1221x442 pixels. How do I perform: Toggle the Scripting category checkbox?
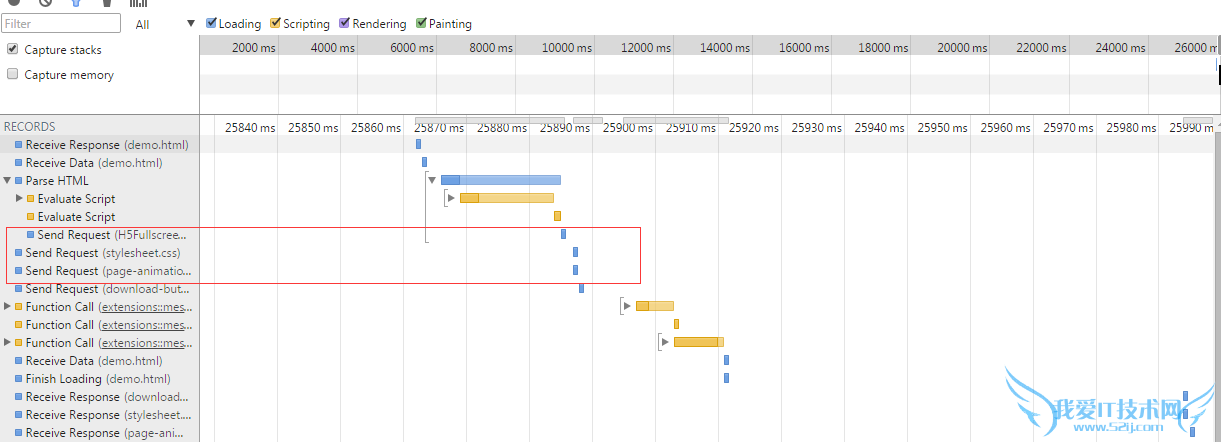point(276,23)
